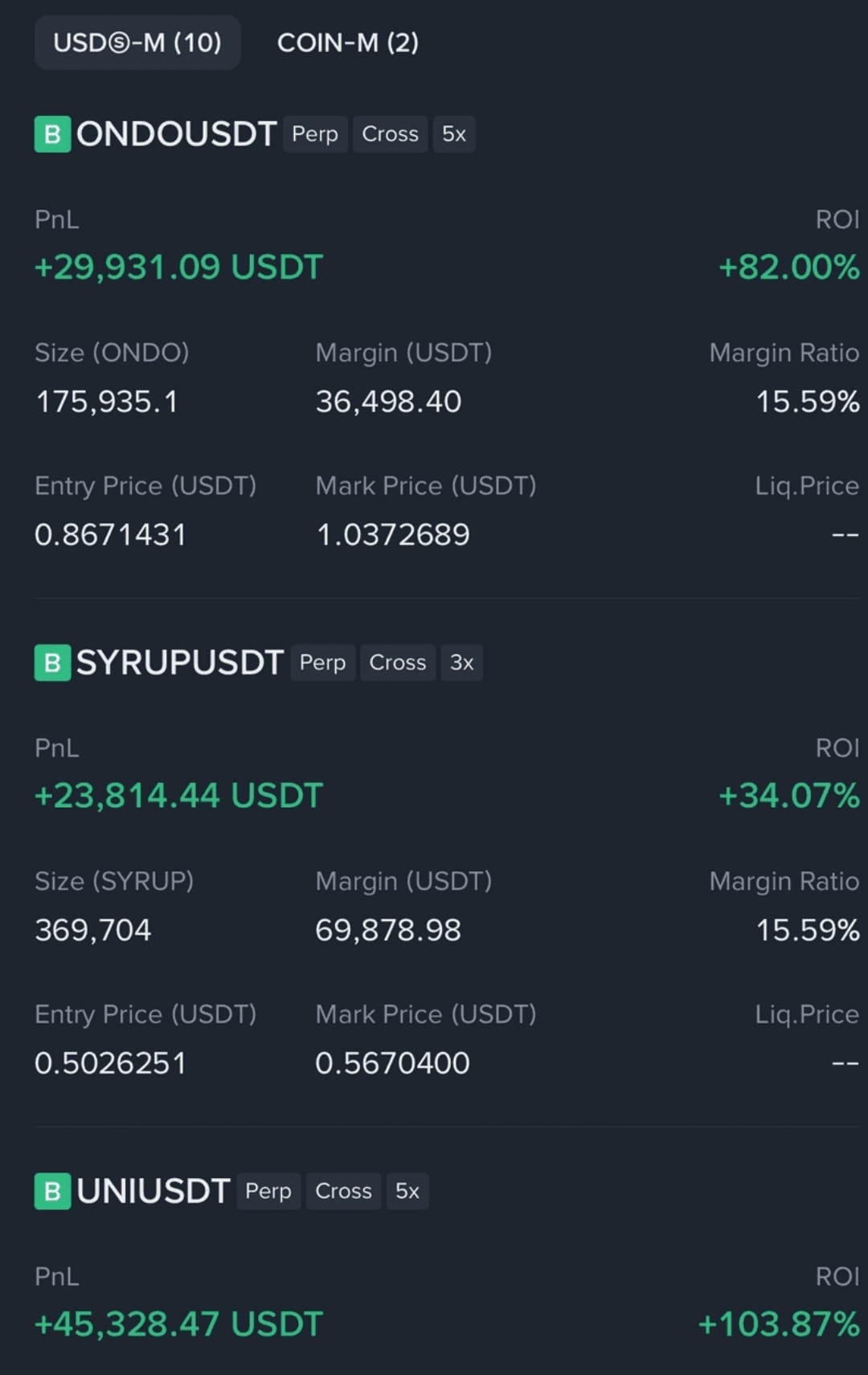The image size is (868, 1375).
Task: Tap the green B icon beside ONDOUSDT
Action: pos(52,134)
